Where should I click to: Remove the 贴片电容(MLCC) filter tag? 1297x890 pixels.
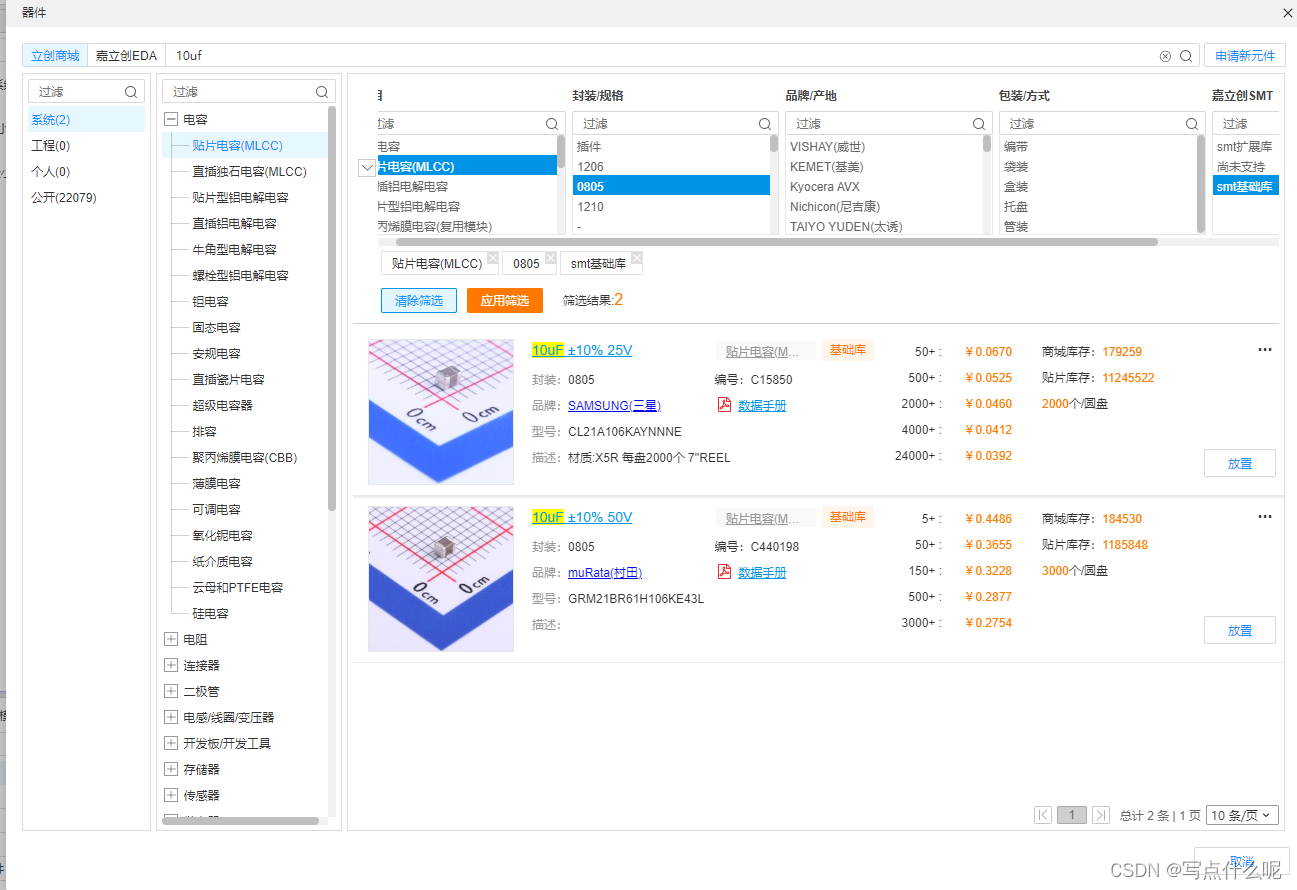click(x=492, y=257)
